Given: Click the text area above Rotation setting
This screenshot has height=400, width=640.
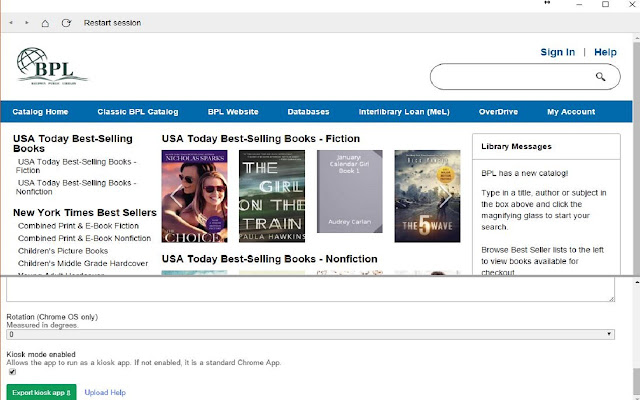Looking at the screenshot, I should (x=310, y=289).
